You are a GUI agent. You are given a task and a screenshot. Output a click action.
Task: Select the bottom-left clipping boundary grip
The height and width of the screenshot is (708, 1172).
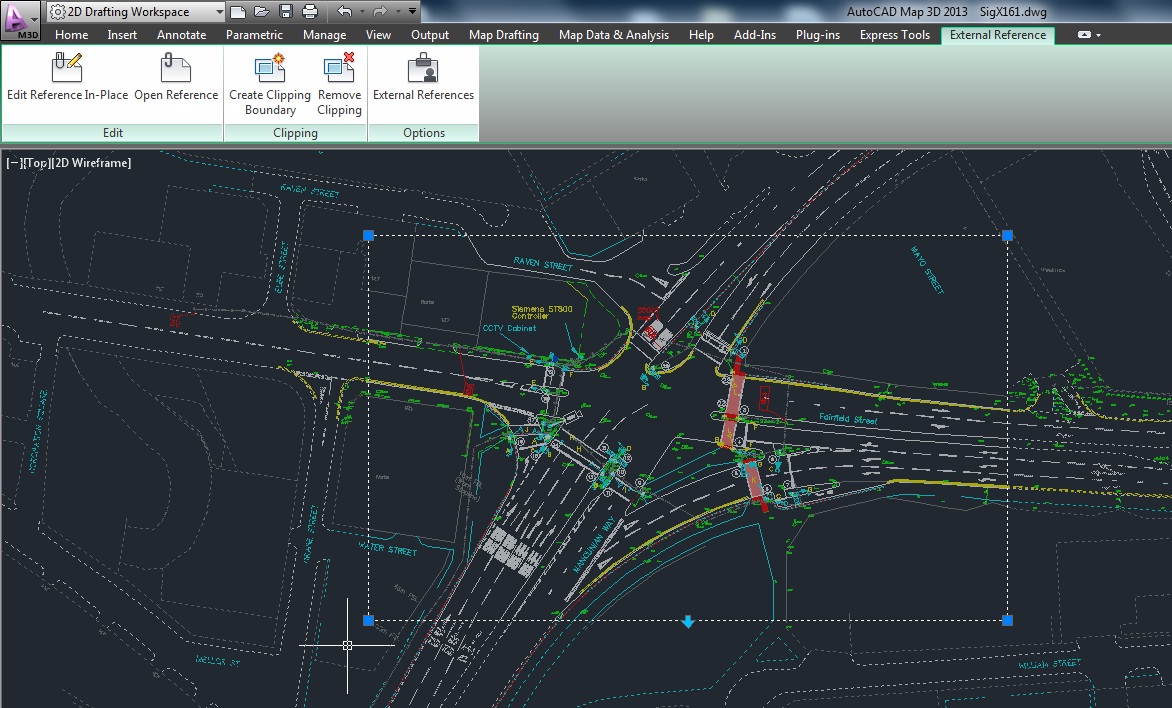[x=368, y=620]
